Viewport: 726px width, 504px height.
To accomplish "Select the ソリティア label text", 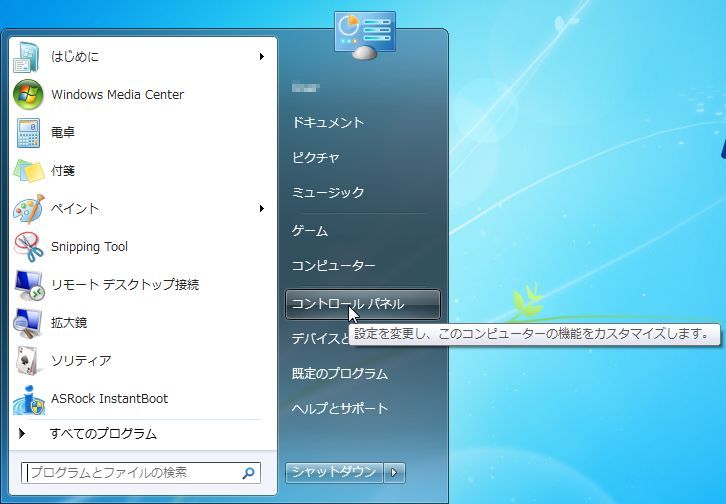I will (81, 361).
